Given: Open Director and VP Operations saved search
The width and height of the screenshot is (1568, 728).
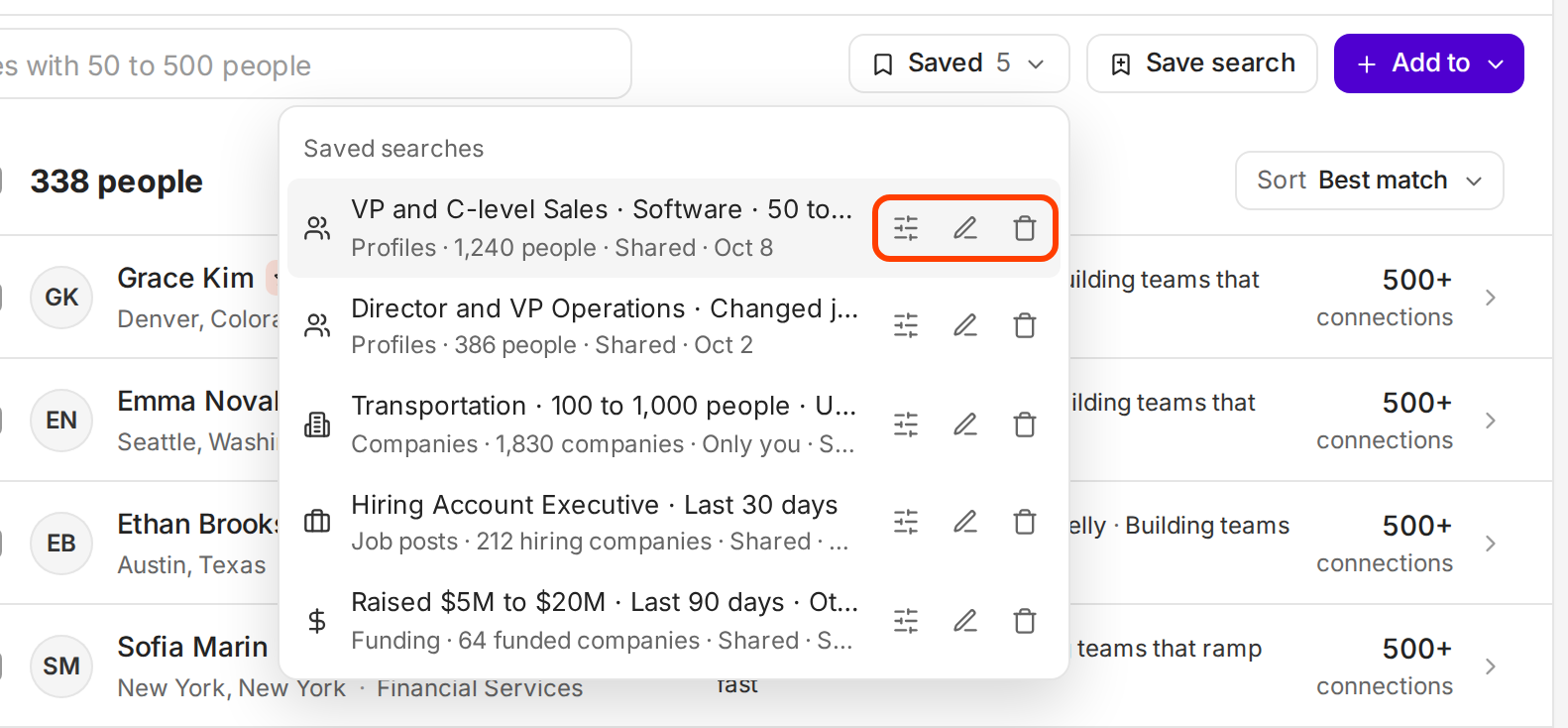Looking at the screenshot, I should (x=674, y=325).
